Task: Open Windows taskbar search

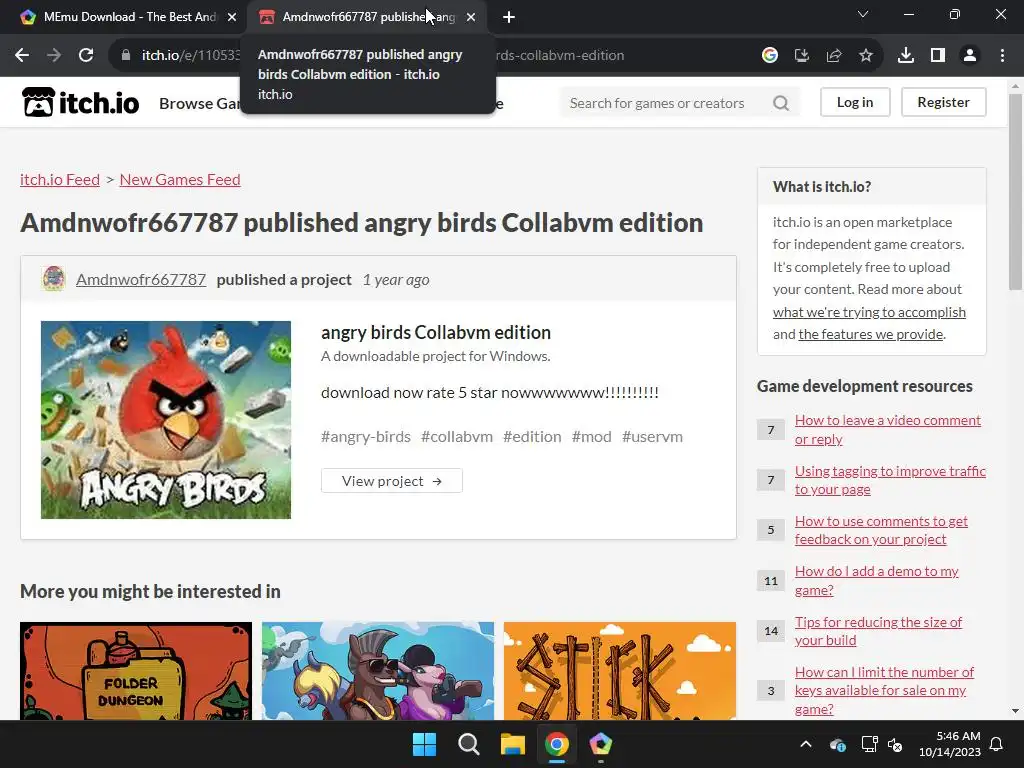Action: point(468,744)
